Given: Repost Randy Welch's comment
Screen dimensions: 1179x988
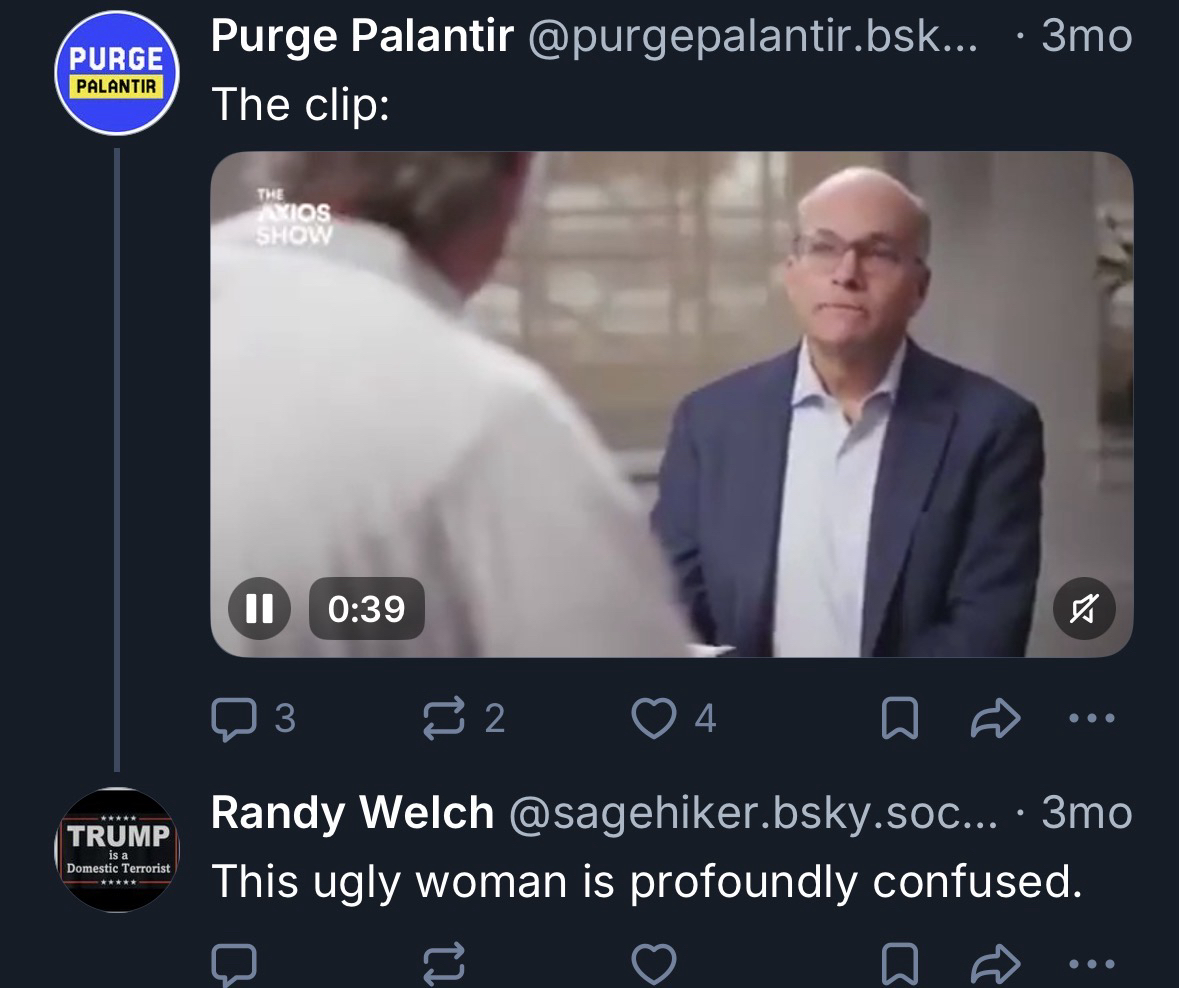Looking at the screenshot, I should pyautogui.click(x=443, y=961).
